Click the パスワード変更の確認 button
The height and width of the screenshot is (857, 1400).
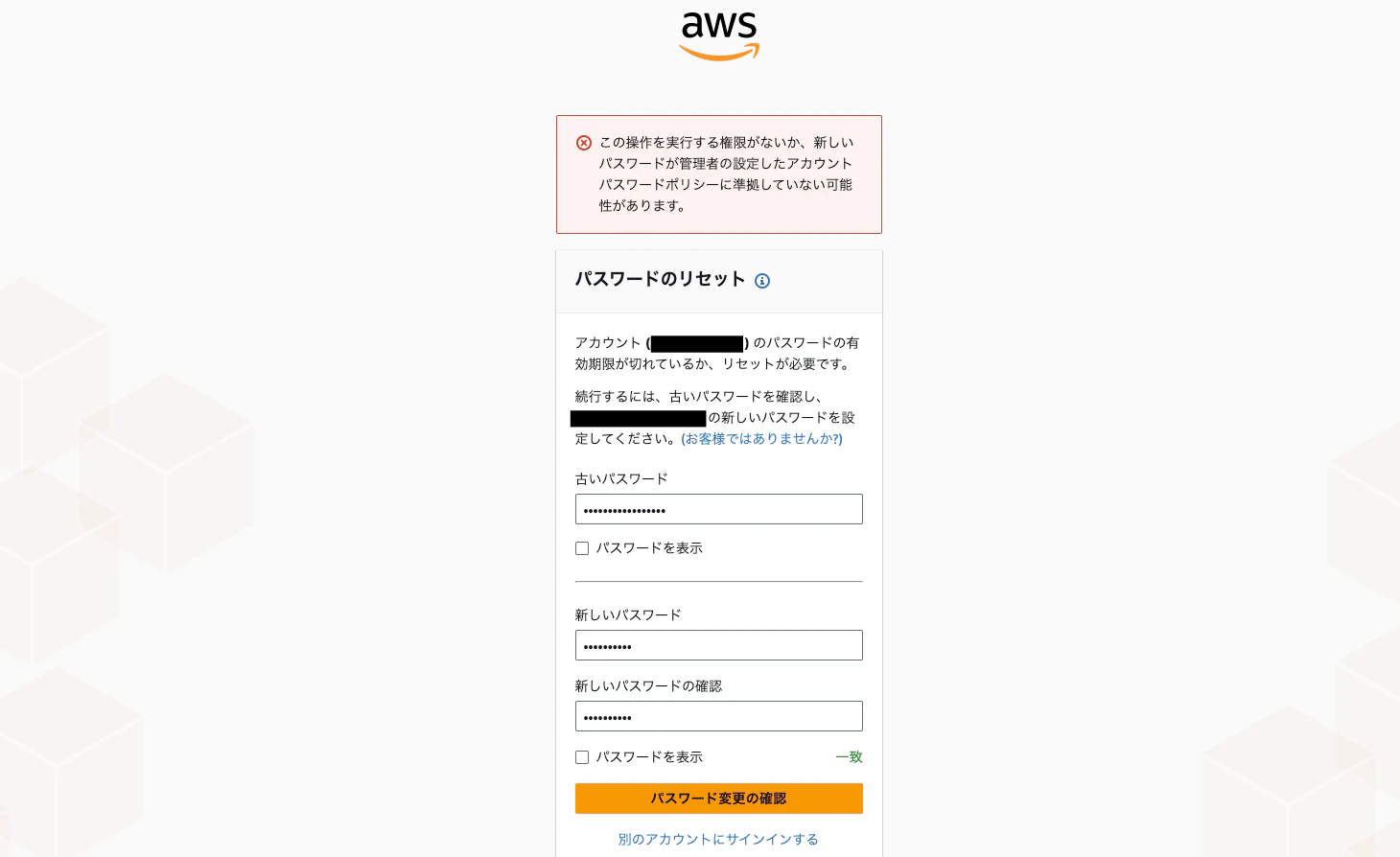pyautogui.click(x=719, y=799)
